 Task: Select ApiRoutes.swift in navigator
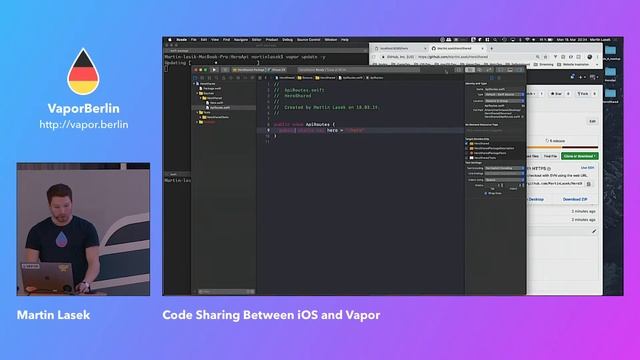[220, 108]
